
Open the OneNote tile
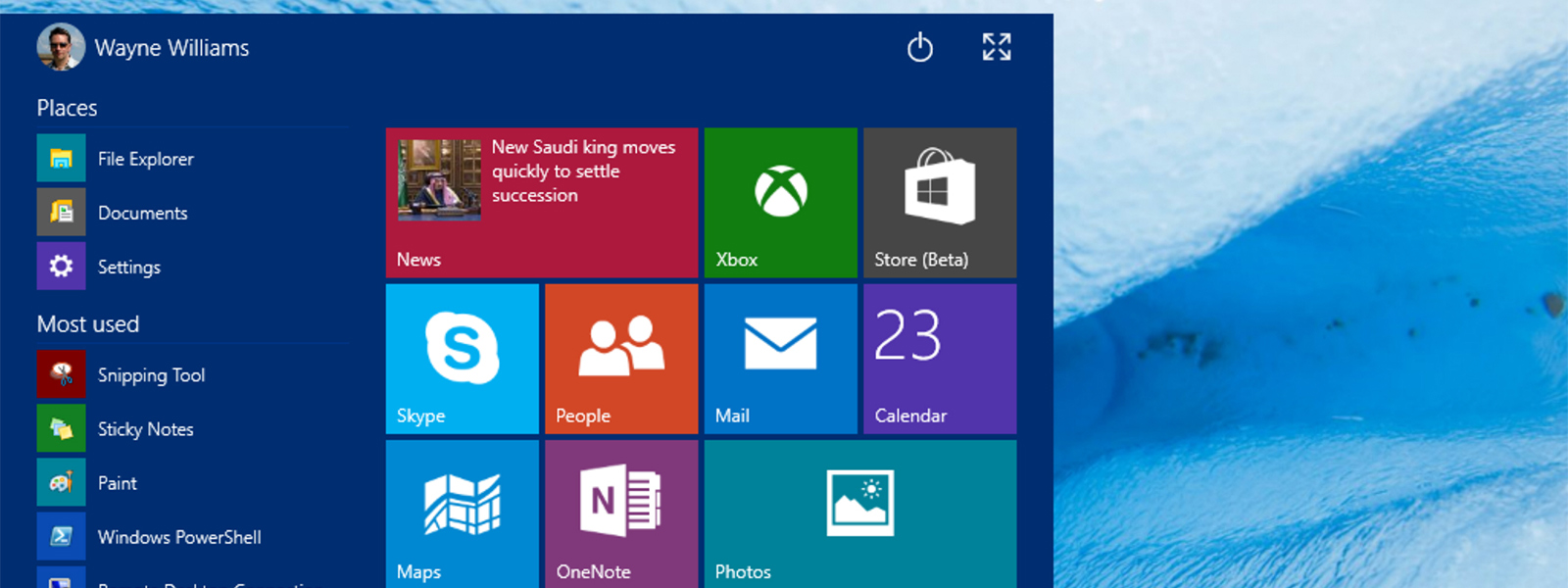pyautogui.click(x=621, y=514)
